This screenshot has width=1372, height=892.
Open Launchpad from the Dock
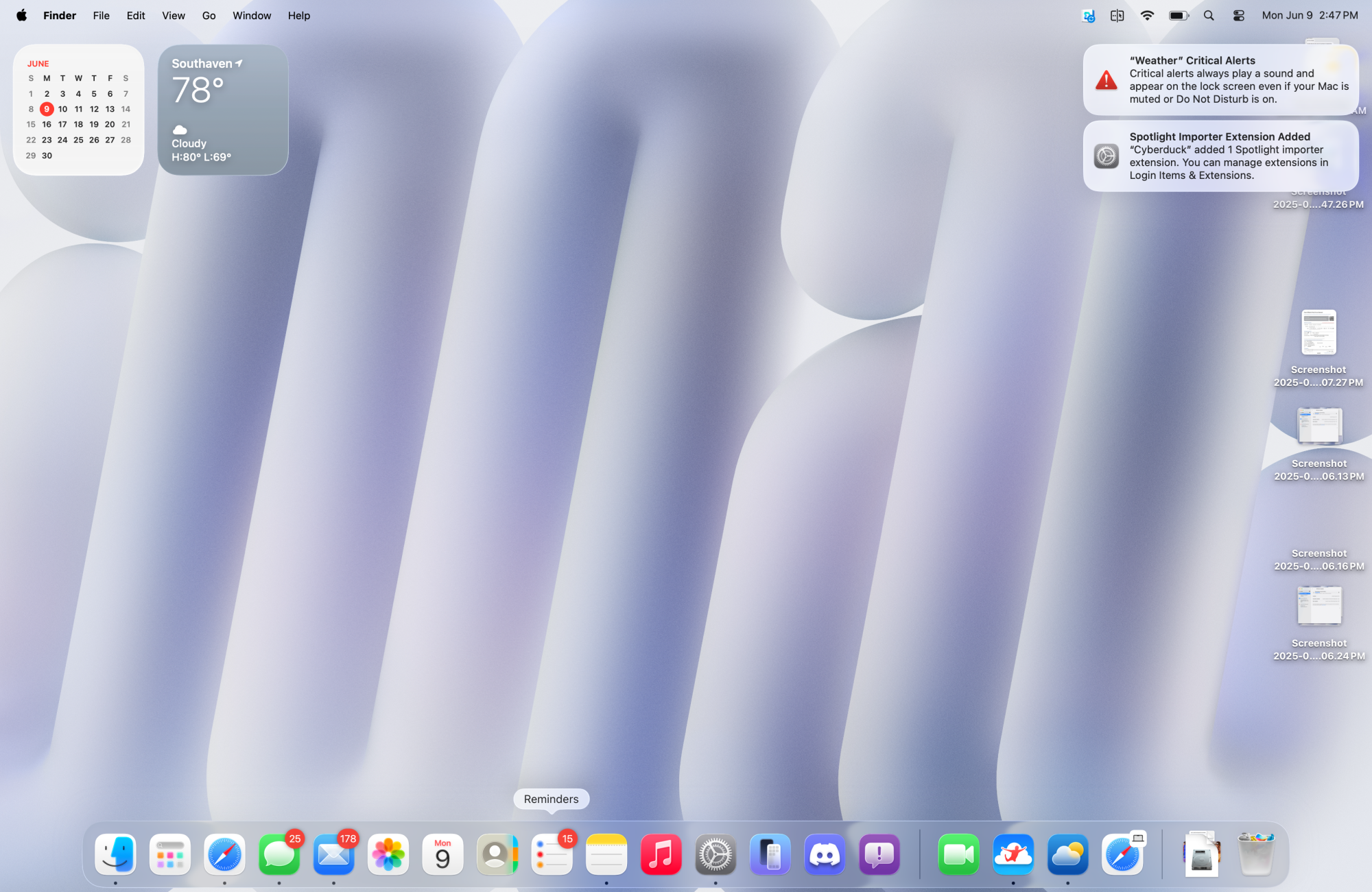click(x=169, y=854)
